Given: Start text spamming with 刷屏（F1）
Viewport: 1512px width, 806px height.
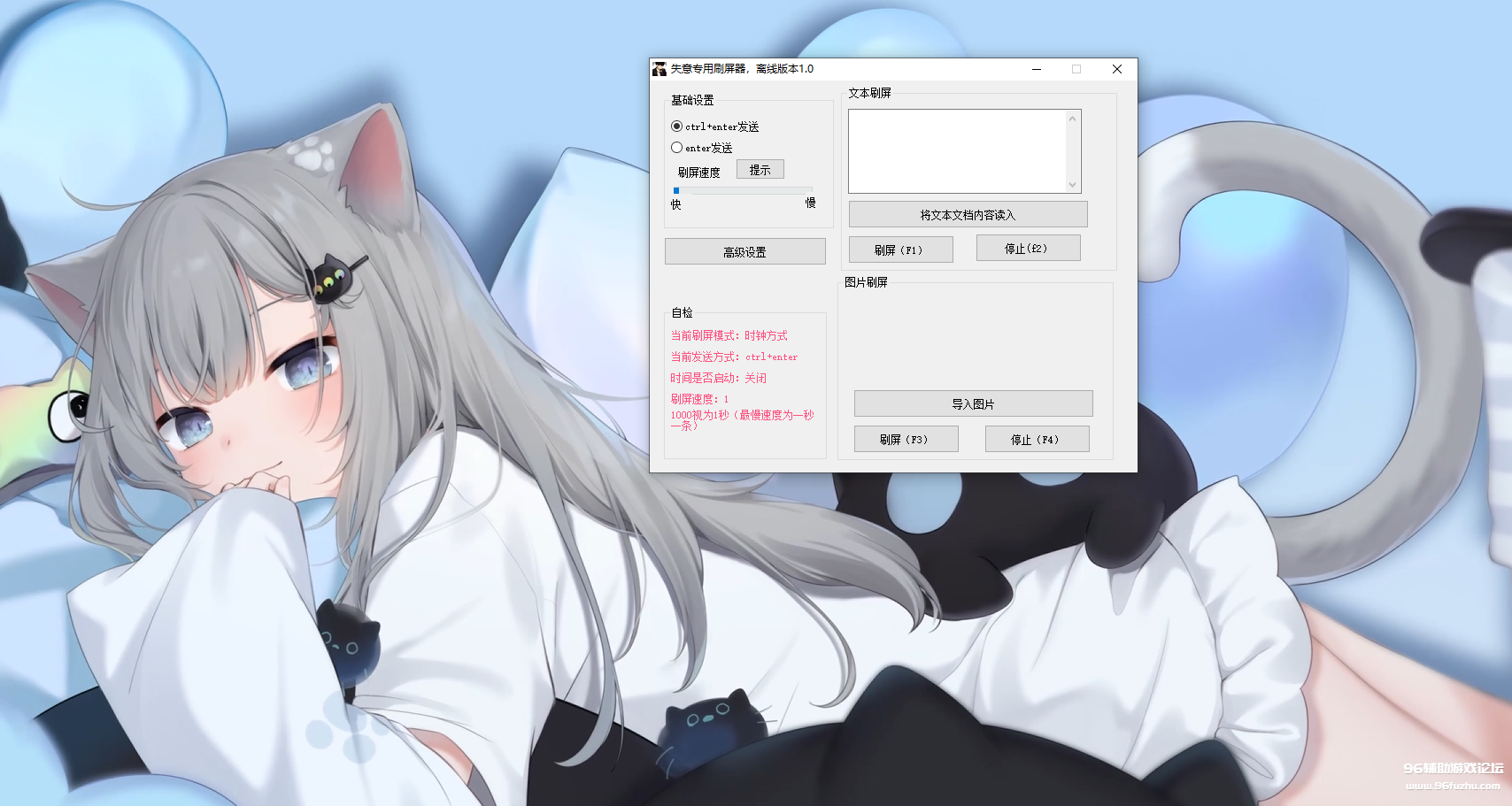Looking at the screenshot, I should pyautogui.click(x=900, y=249).
